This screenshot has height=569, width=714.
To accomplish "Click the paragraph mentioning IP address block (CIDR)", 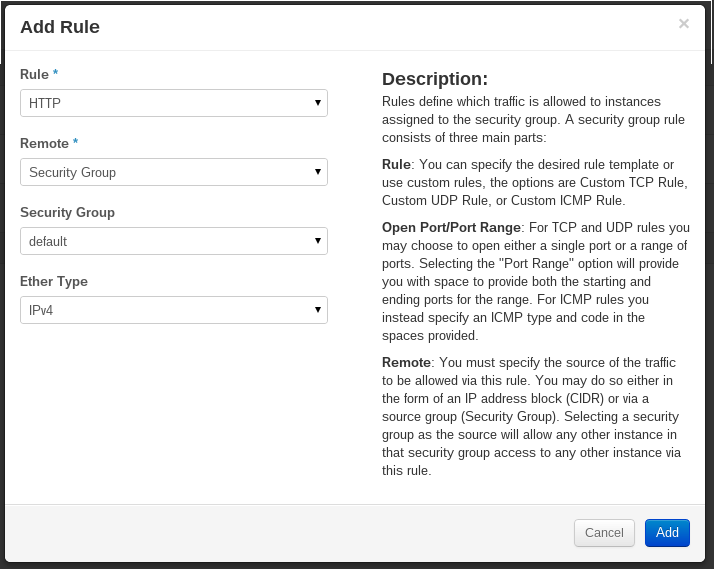I will tap(535, 416).
